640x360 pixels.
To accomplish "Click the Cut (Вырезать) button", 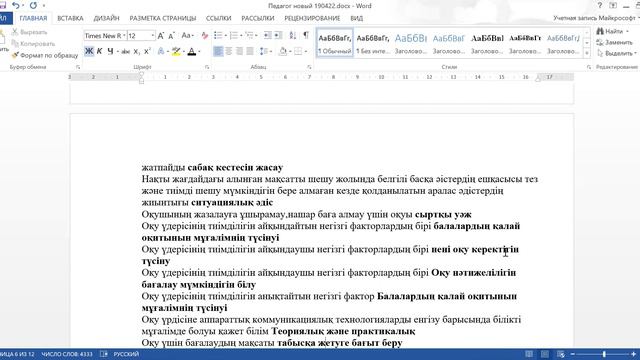I will point(29,32).
